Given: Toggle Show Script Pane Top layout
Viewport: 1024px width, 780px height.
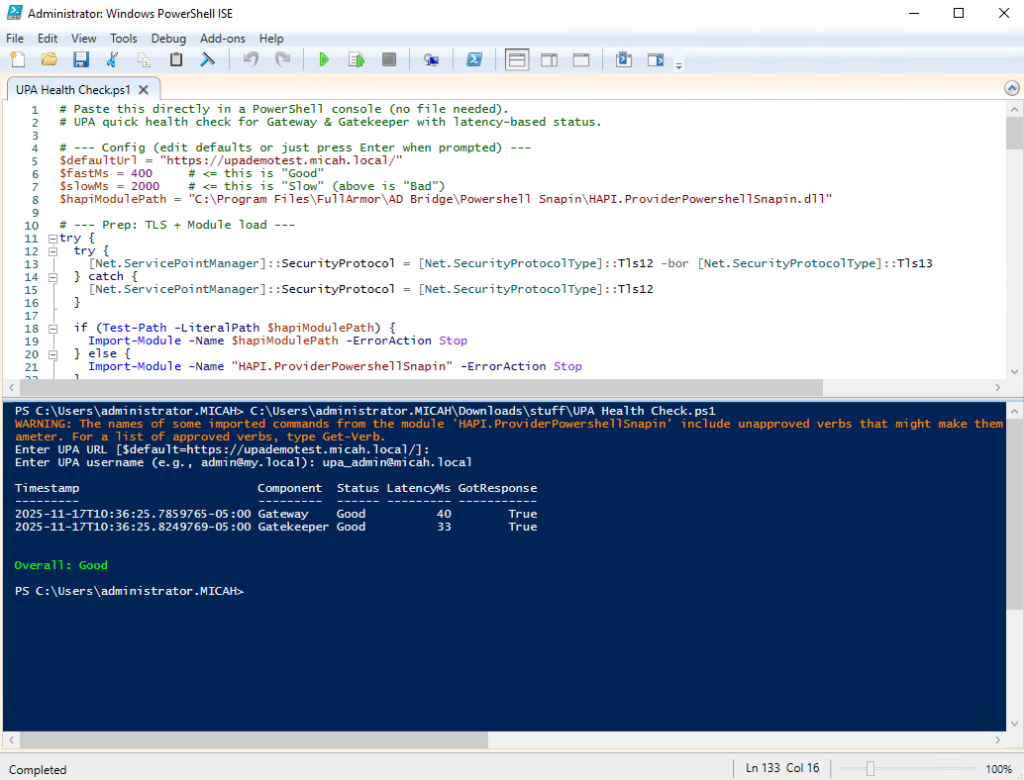Looking at the screenshot, I should pos(517,60).
